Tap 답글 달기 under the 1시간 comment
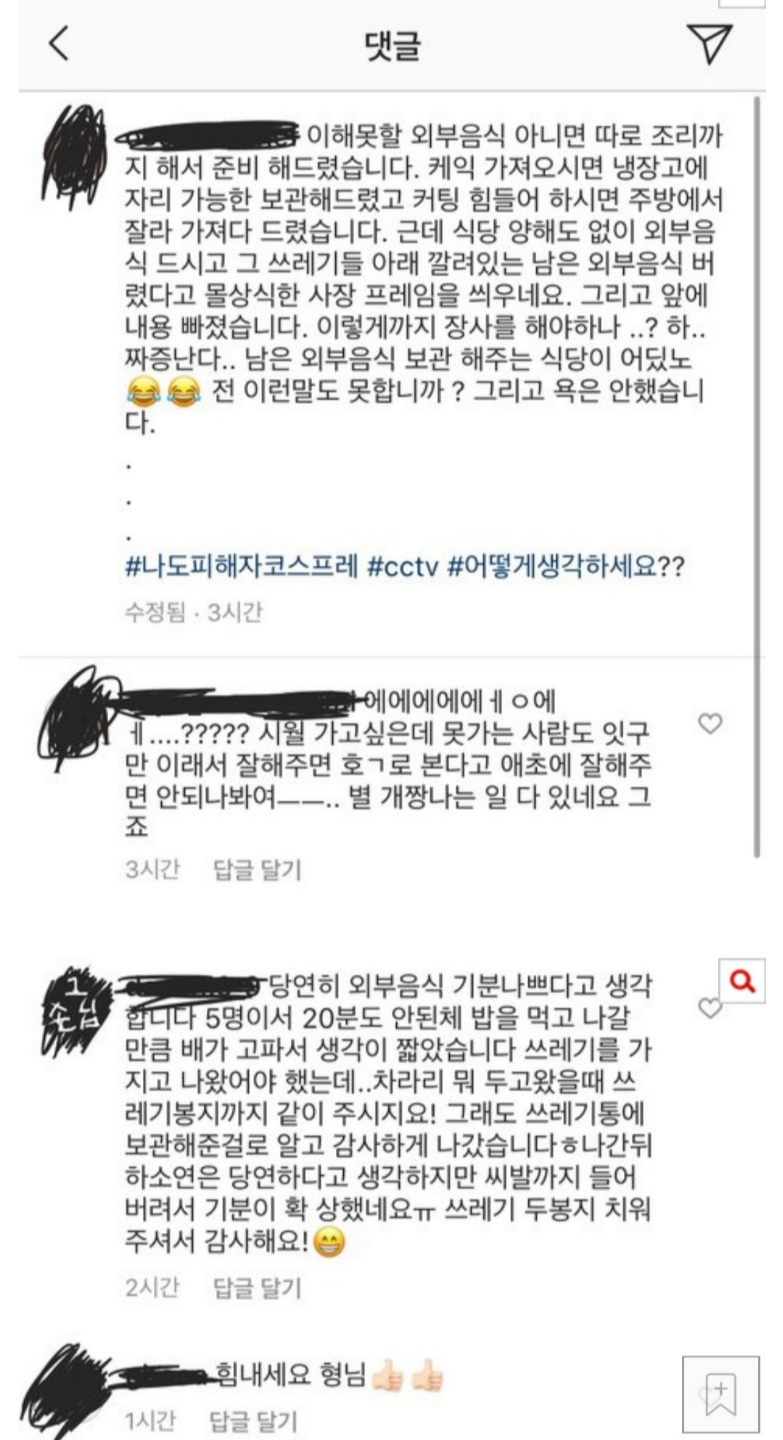Image resolution: width=783 pixels, height=1440 pixels. pyautogui.click(x=253, y=1420)
